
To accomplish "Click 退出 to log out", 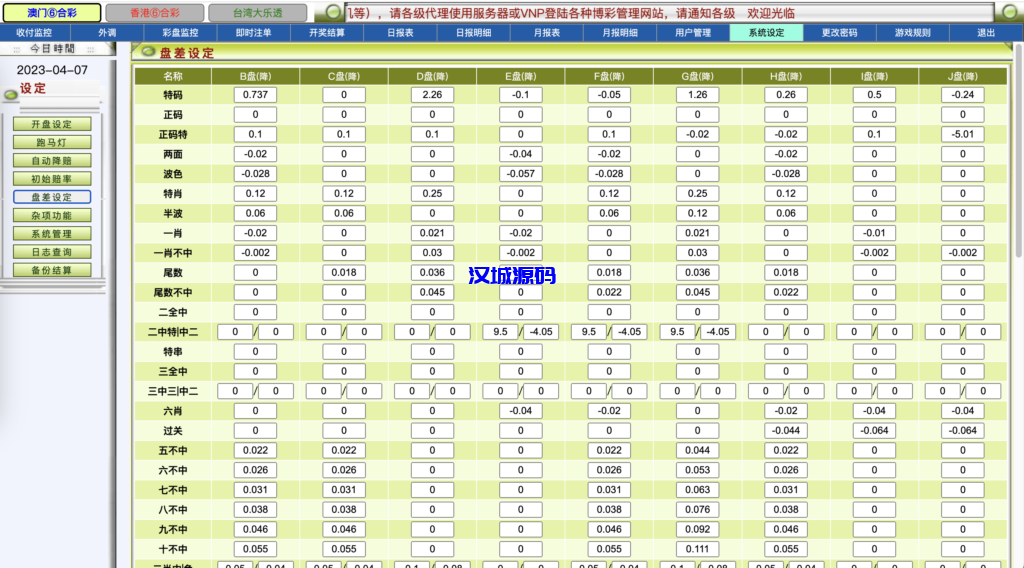I will (986, 33).
